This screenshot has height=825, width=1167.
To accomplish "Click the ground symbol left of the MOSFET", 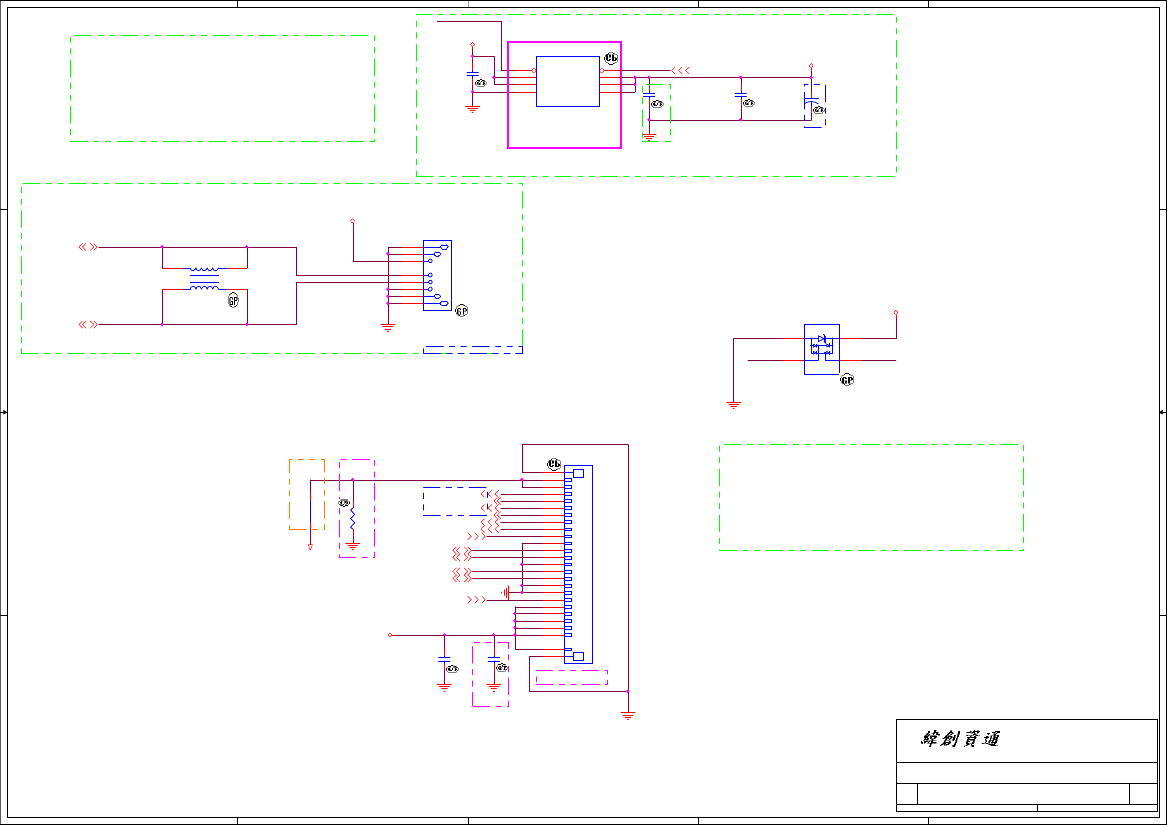I will pos(734,406).
